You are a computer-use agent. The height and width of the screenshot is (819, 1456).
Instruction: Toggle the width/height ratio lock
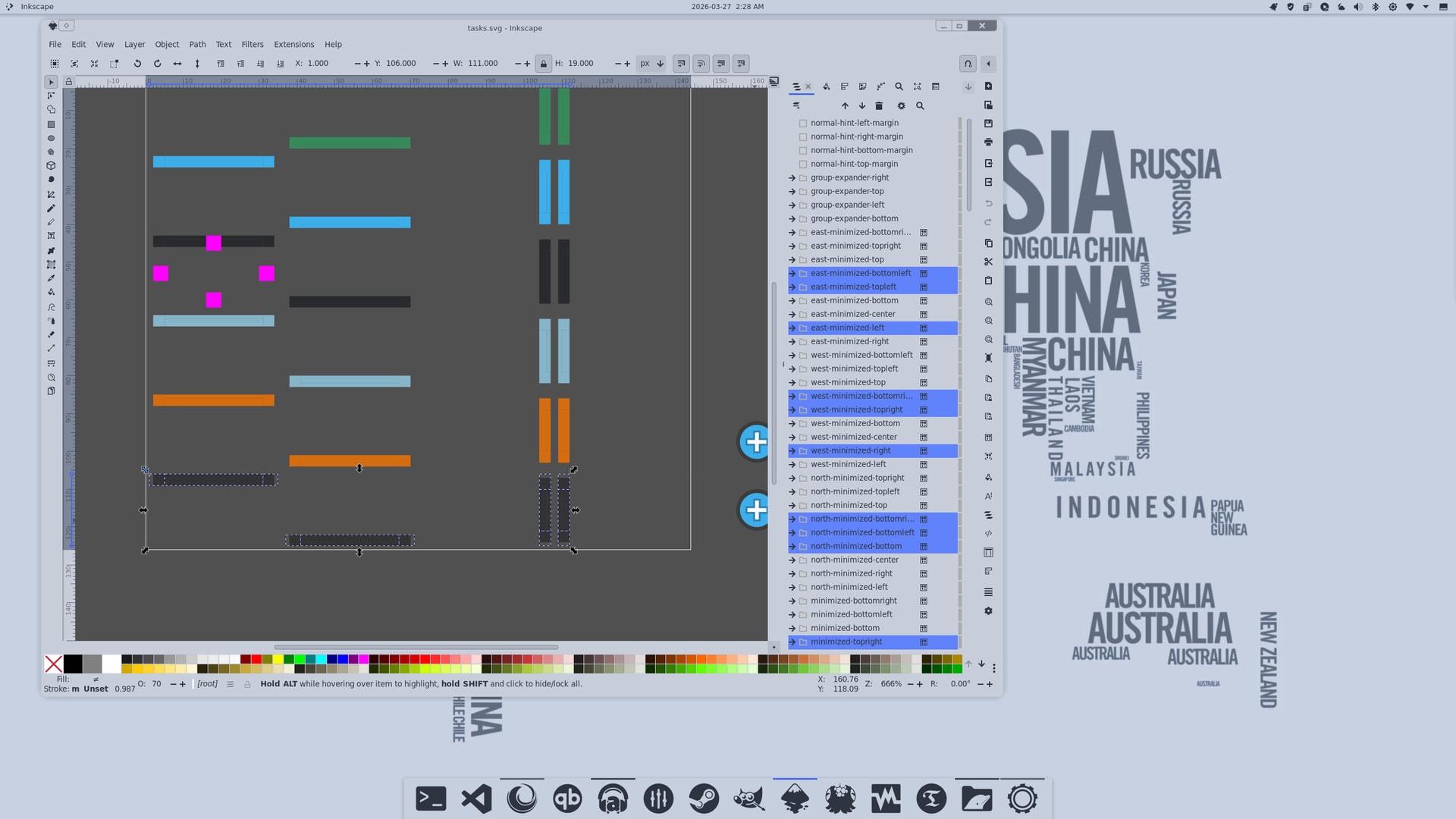pos(543,64)
